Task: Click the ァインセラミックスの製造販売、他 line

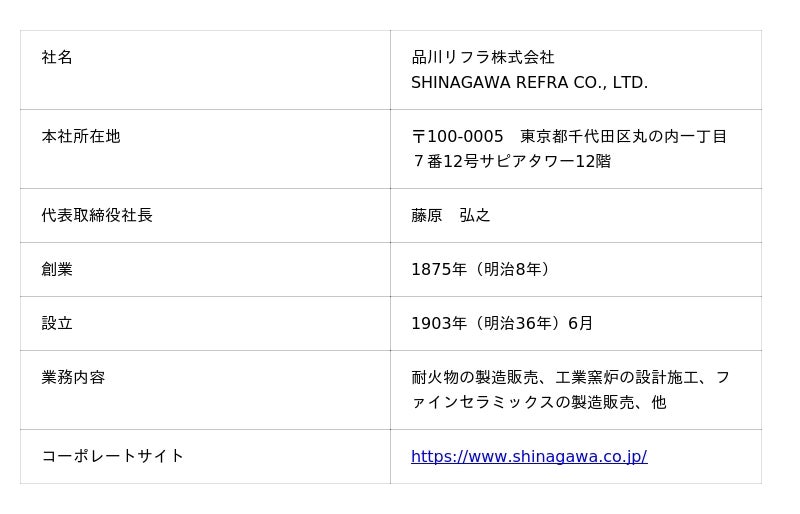Action: point(538,403)
